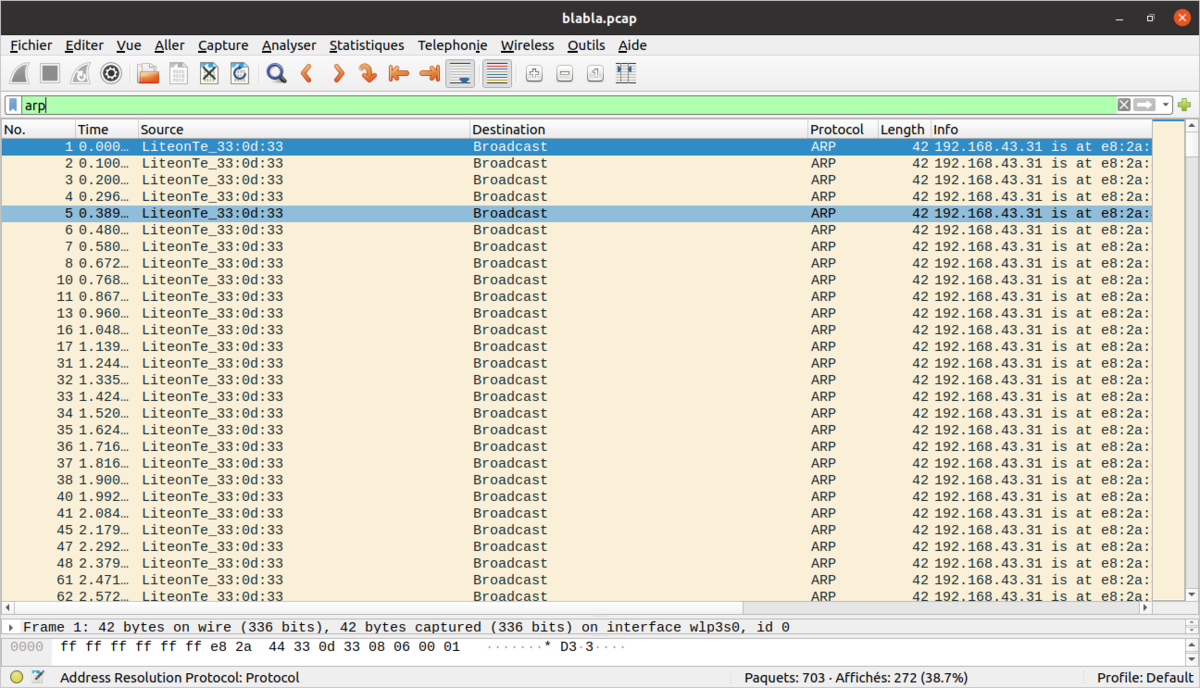Sort packets by the Protocol column header
This screenshot has height=688, width=1200.
(x=837, y=129)
